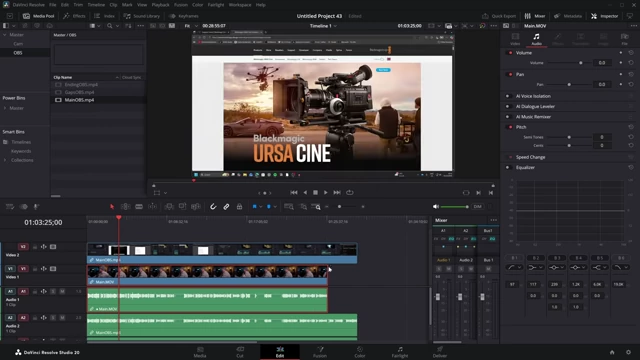Open the viewer Fit zoom dropdown

191,26
